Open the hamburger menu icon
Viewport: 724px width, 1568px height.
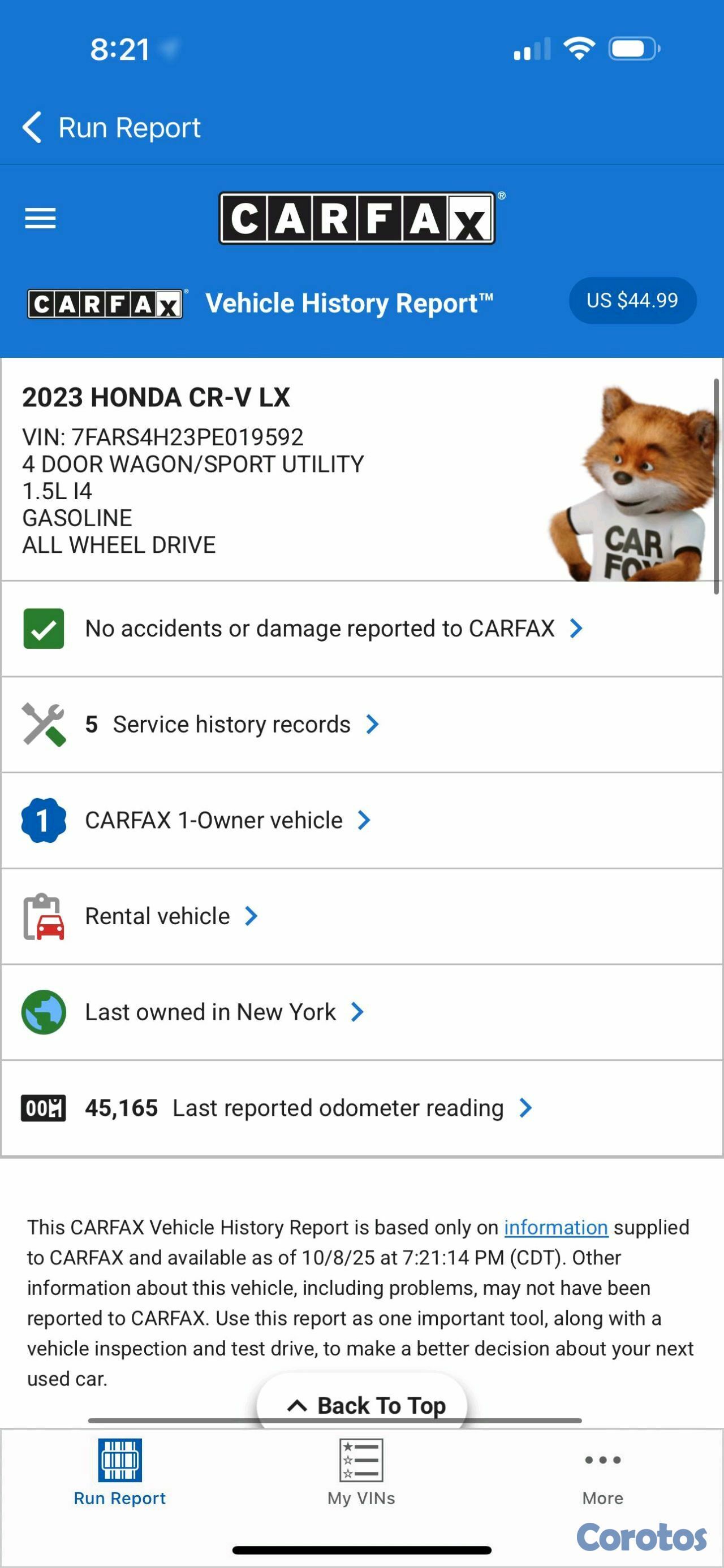[x=40, y=219]
